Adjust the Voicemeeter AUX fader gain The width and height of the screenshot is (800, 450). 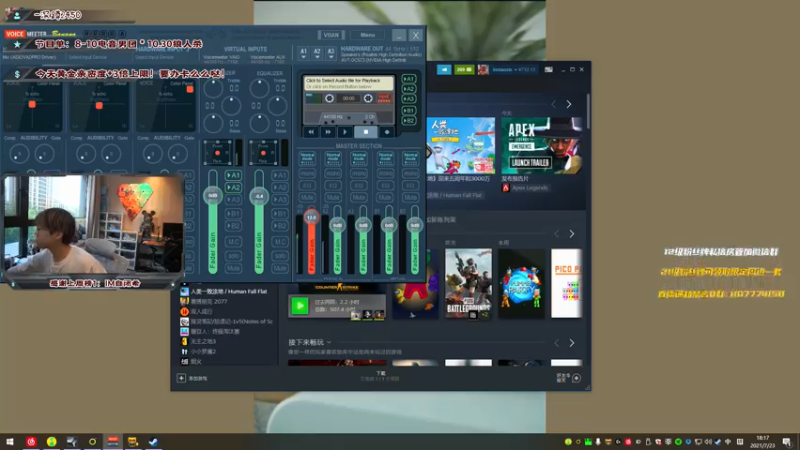[x=259, y=196]
